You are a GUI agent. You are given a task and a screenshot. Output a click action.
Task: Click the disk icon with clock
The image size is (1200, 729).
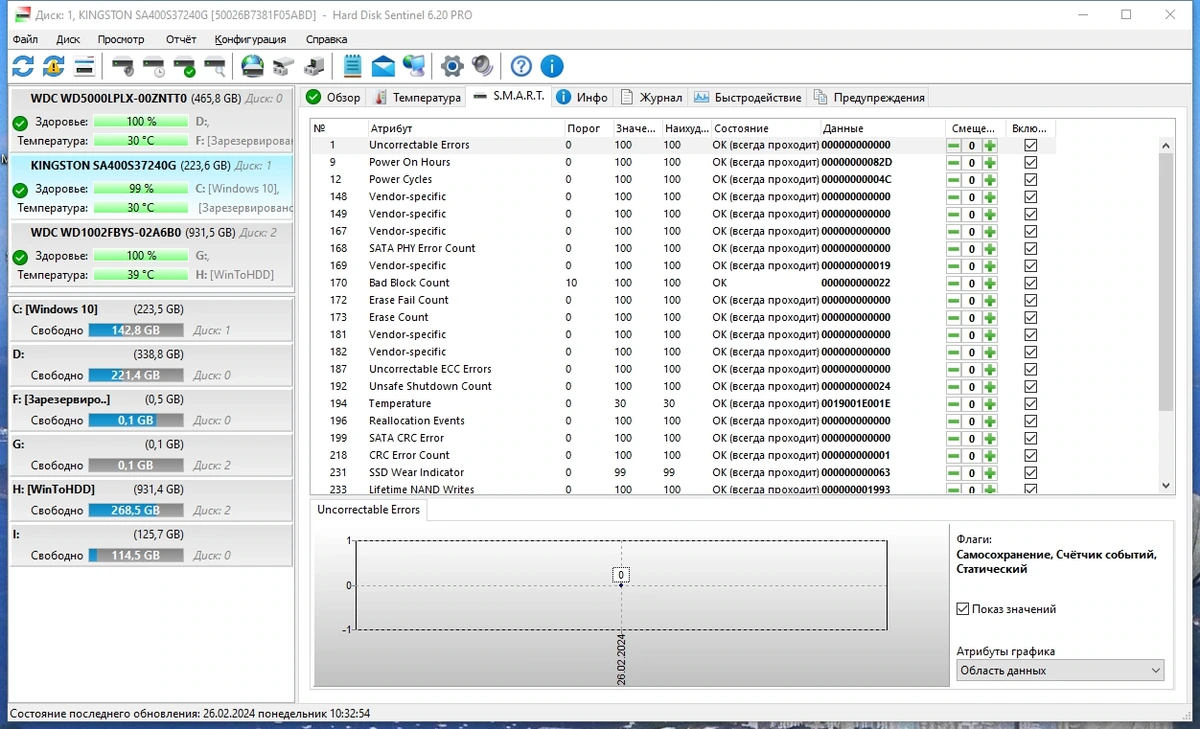pyautogui.click(x=153, y=67)
